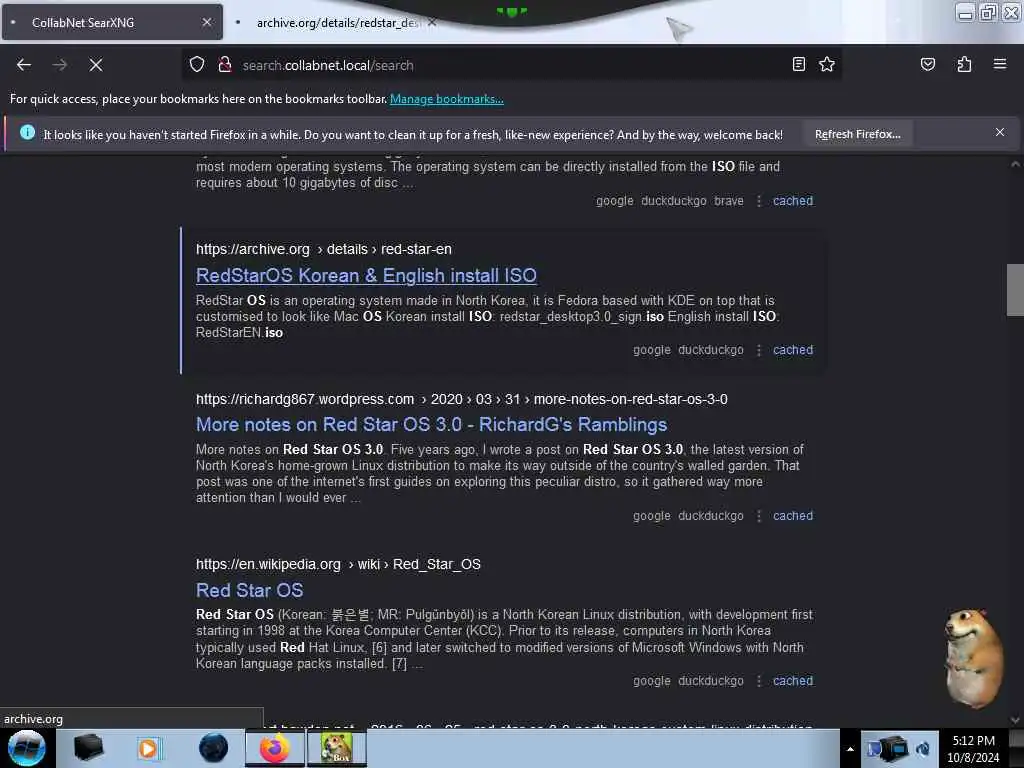Open the Windows Start orb
The height and width of the screenshot is (768, 1024).
pyautogui.click(x=27, y=748)
